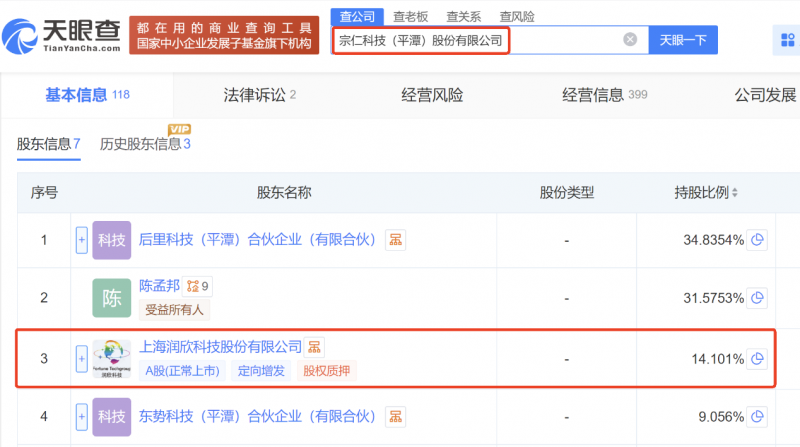The image size is (800, 447).
Task: View pie chart for 14.101% shareholding
Action: click(x=758, y=358)
